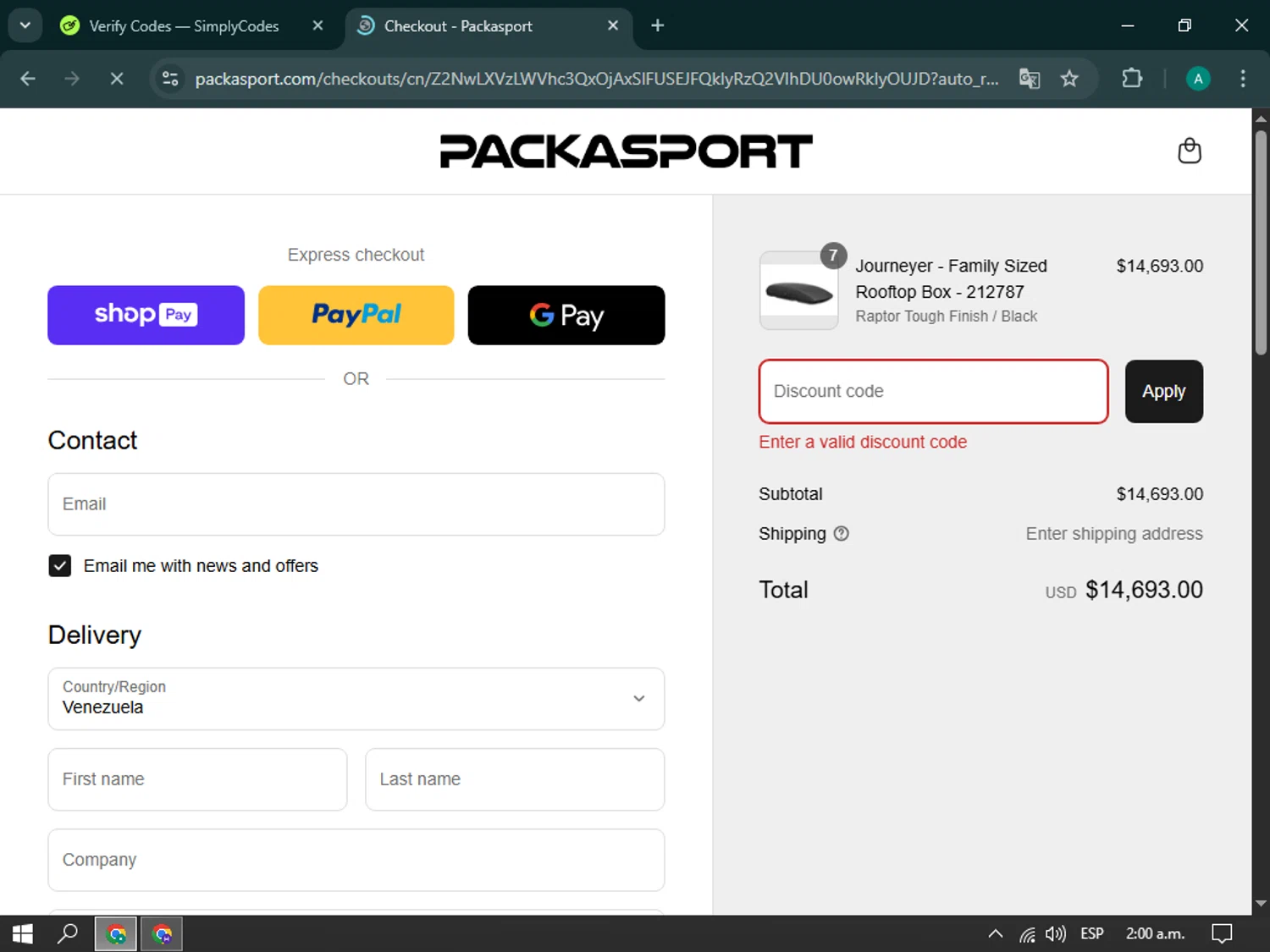Click the shipping help question mark icon
Viewport: 1270px width, 952px height.
(x=841, y=534)
